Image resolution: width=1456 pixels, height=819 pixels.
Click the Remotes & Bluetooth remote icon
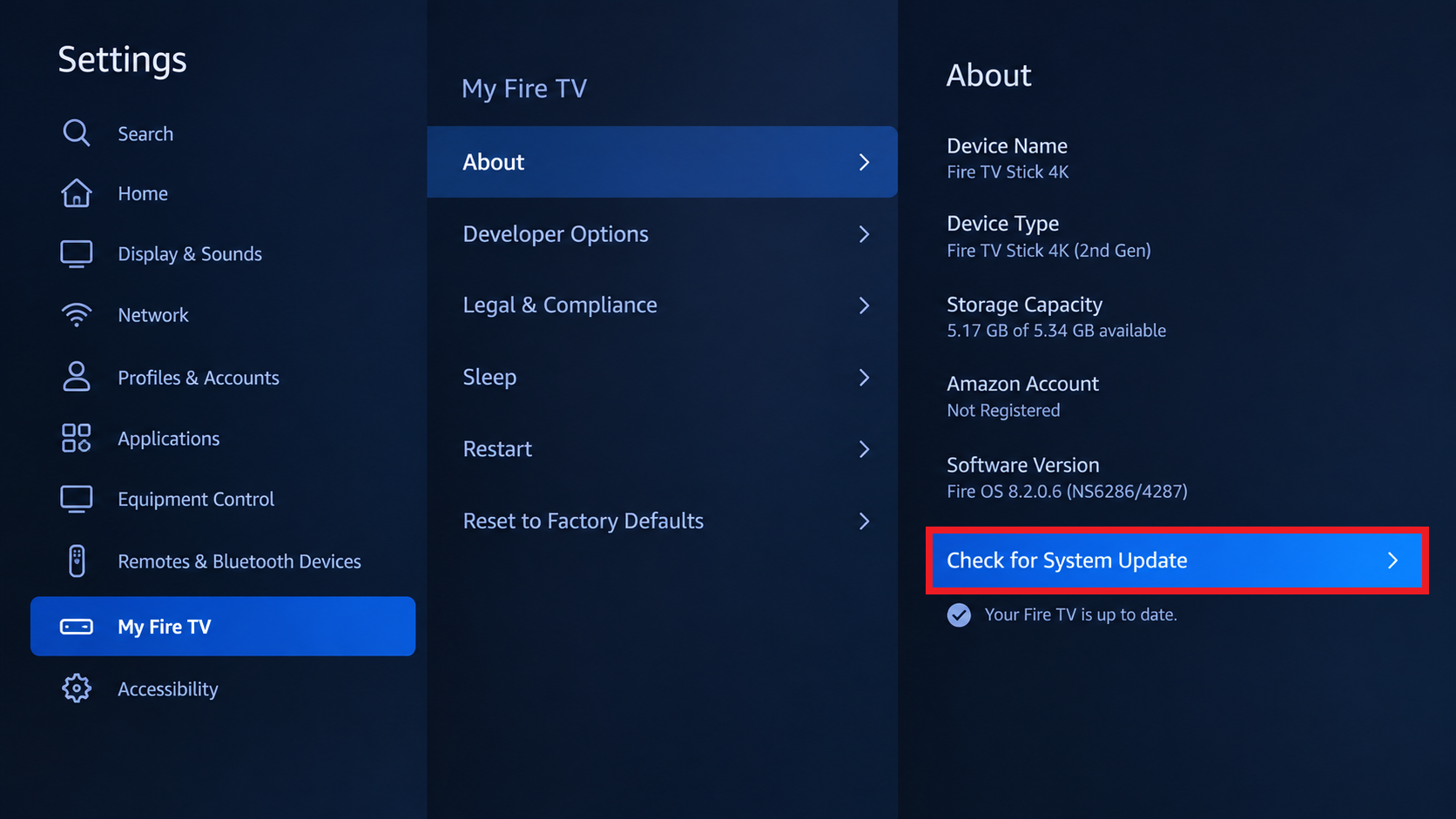77,561
